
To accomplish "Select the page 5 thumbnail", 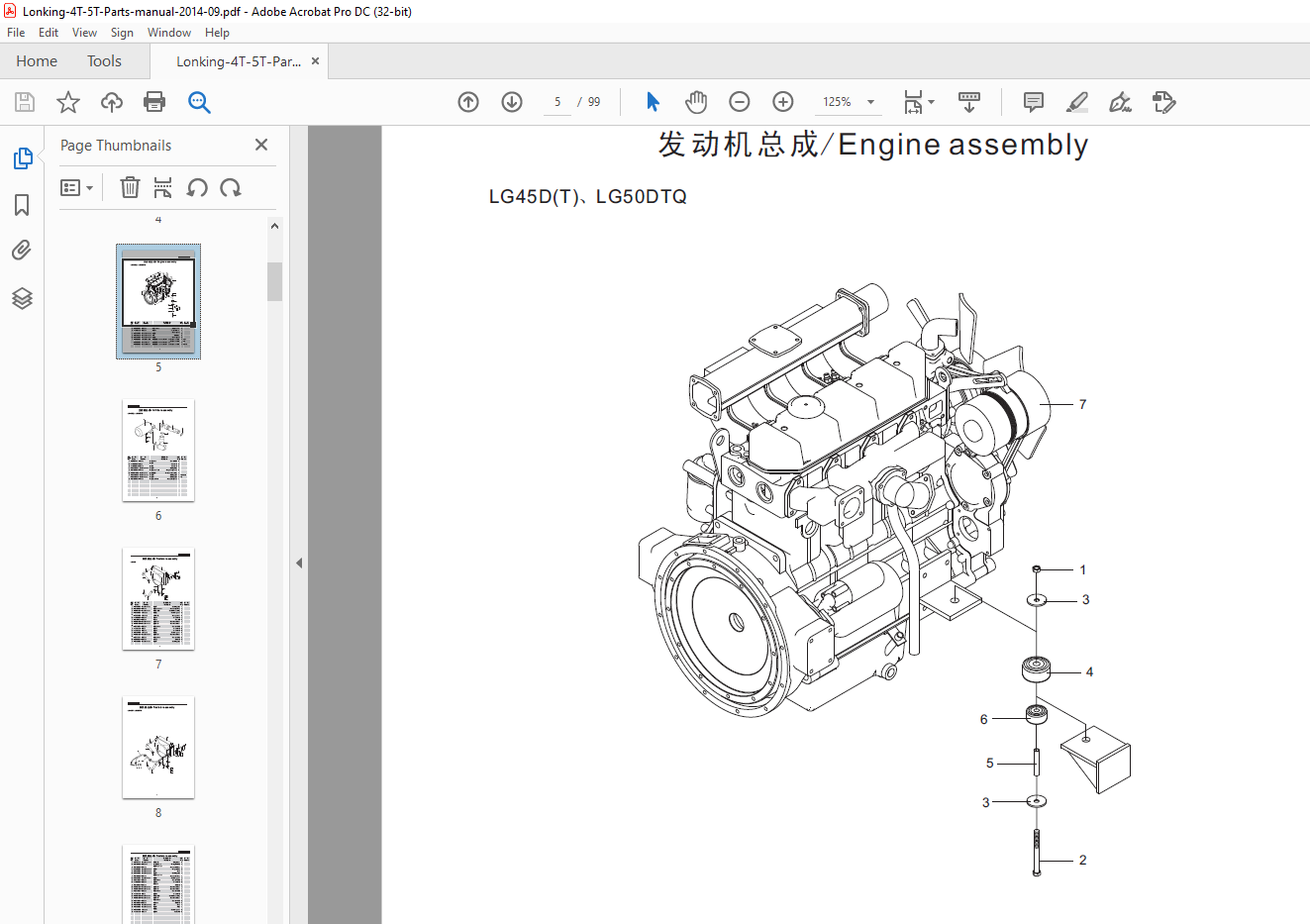I will pos(158,301).
